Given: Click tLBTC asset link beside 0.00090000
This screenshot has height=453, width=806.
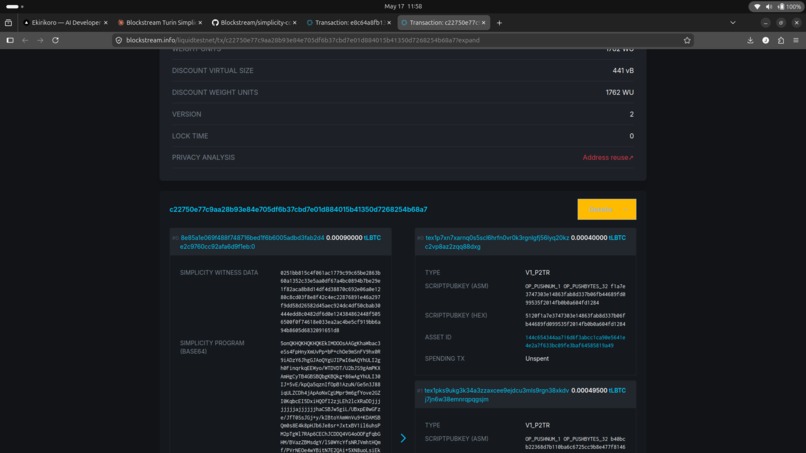Looking at the screenshot, I should pyautogui.click(x=372, y=238).
